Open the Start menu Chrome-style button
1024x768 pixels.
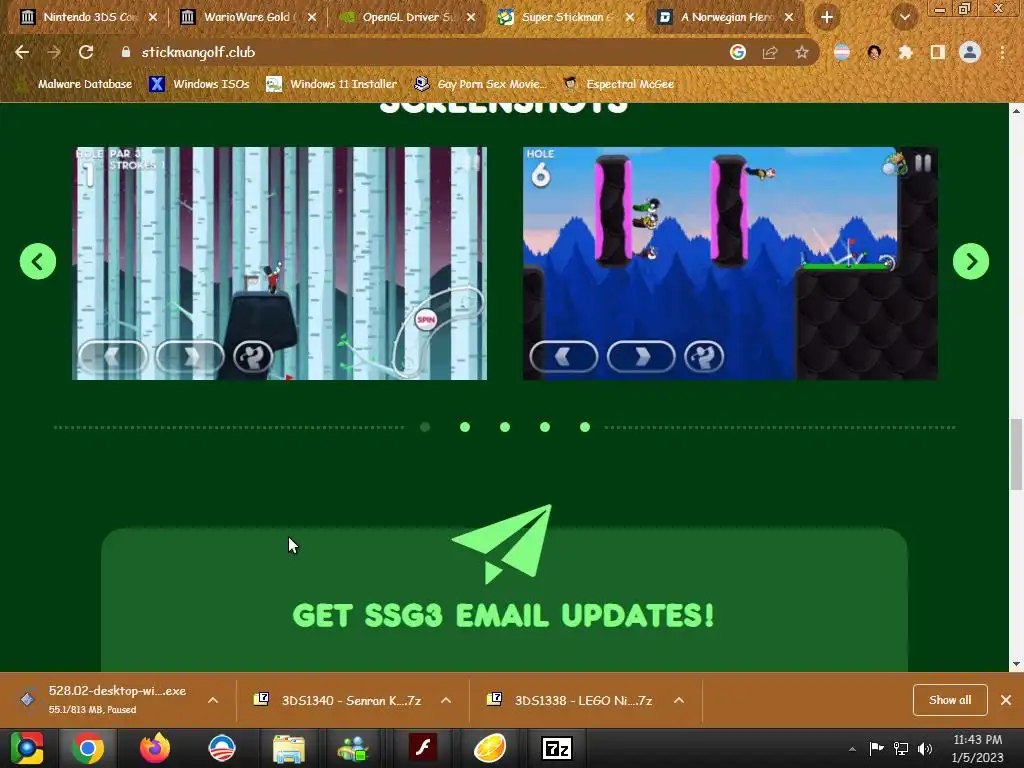tap(27, 748)
